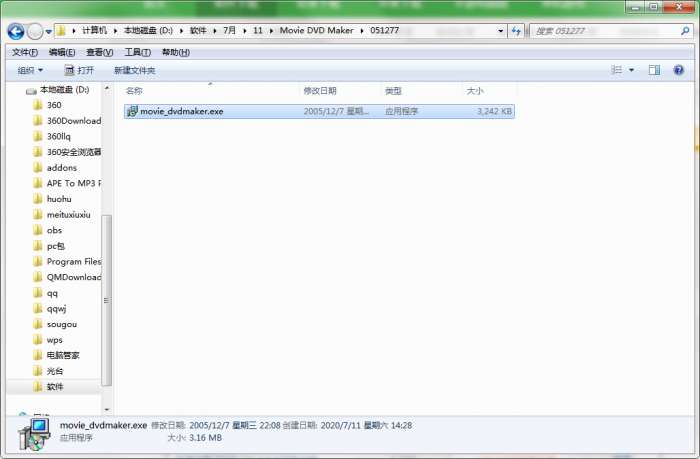Click the large installer icon in details pane
The height and width of the screenshot is (459, 700).
point(34,435)
